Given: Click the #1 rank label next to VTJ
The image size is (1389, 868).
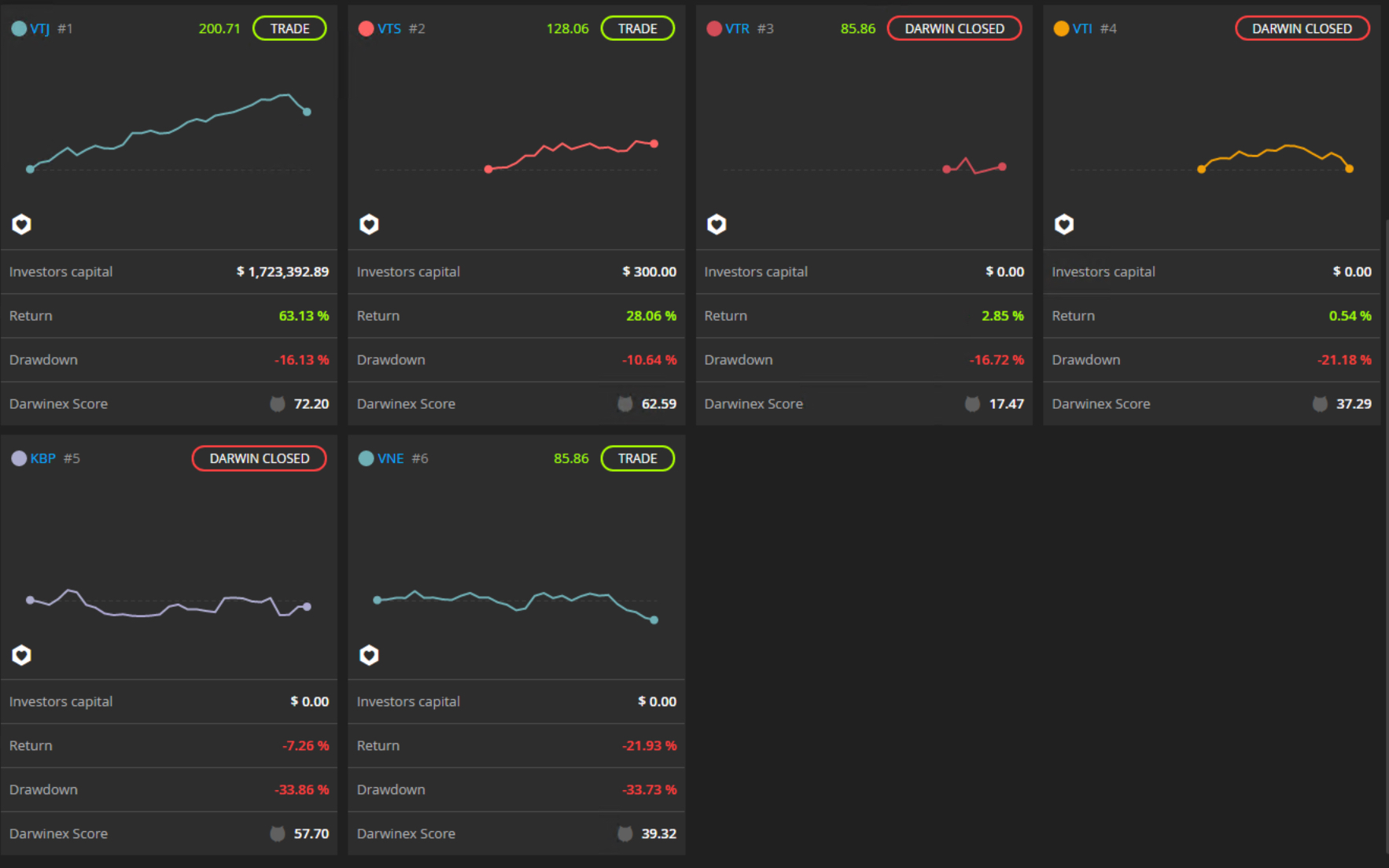Looking at the screenshot, I should point(65,29).
